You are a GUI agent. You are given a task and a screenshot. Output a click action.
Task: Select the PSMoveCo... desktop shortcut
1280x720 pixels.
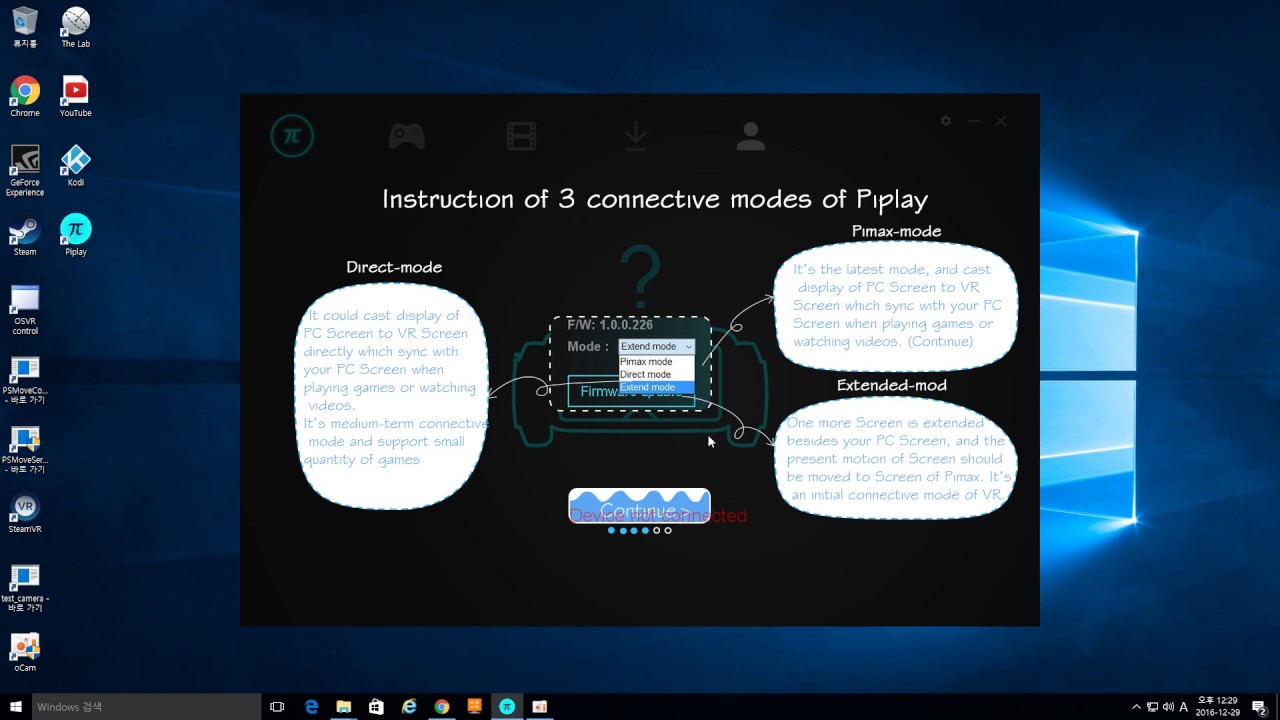(25, 380)
